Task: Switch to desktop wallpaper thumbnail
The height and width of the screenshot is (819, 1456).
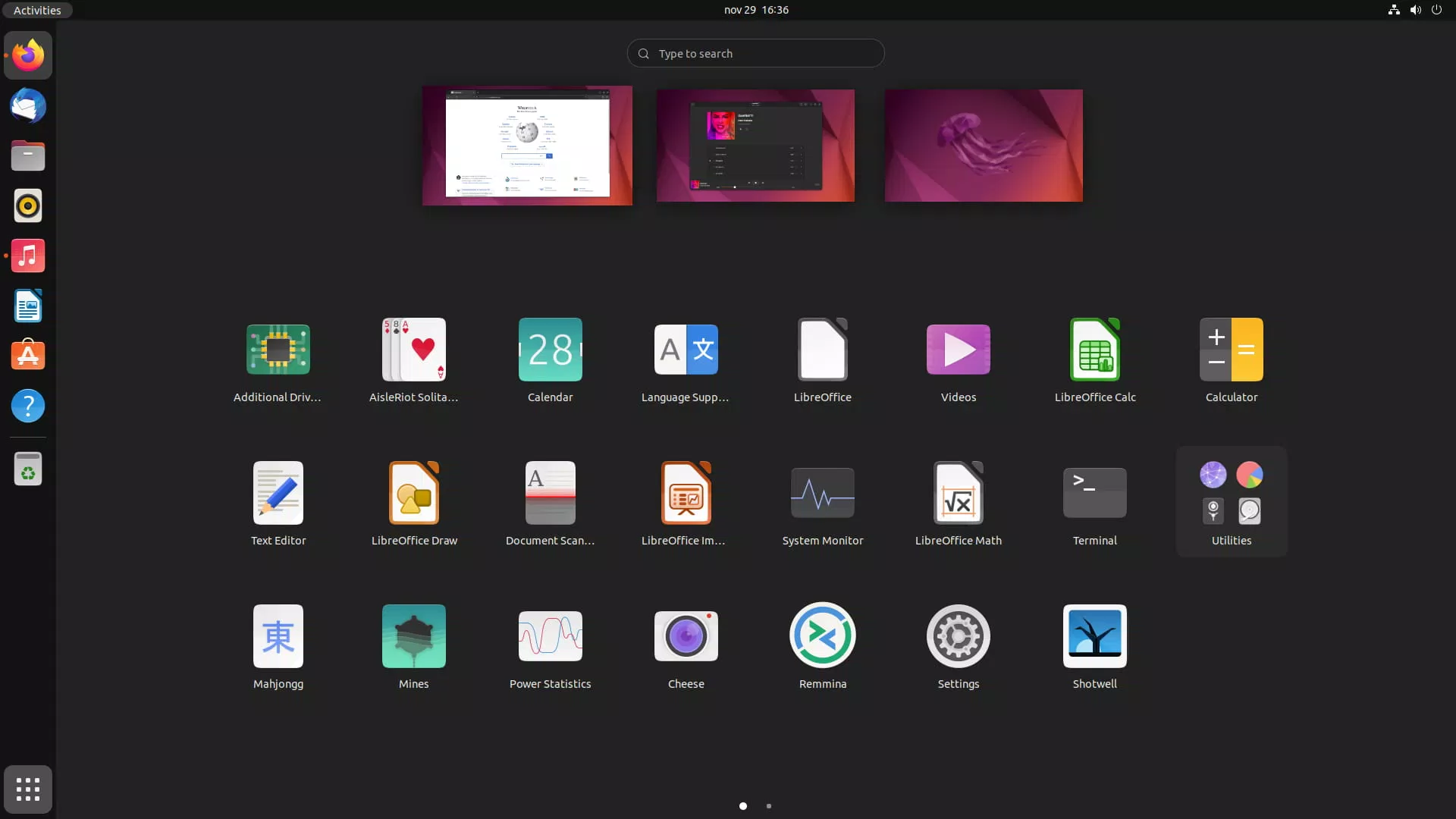Action: tap(981, 144)
